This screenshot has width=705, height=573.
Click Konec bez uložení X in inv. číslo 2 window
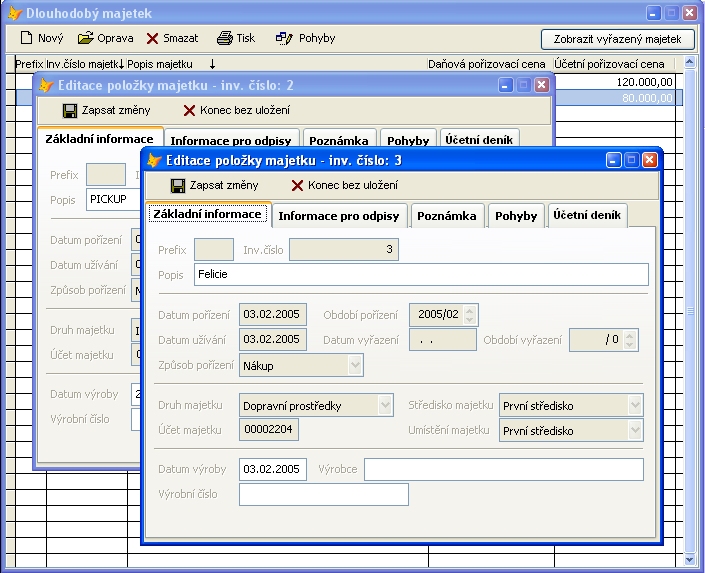189,110
